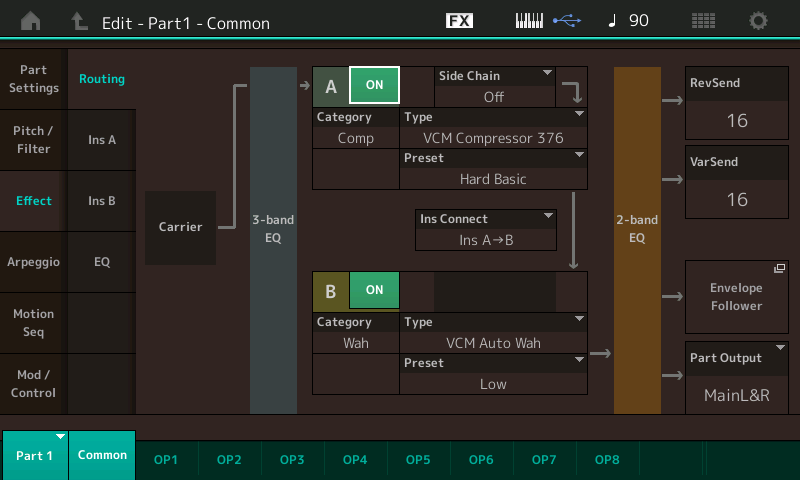The width and height of the screenshot is (800, 480).
Task: Open the Envelope Follower button
Action: (x=737, y=297)
